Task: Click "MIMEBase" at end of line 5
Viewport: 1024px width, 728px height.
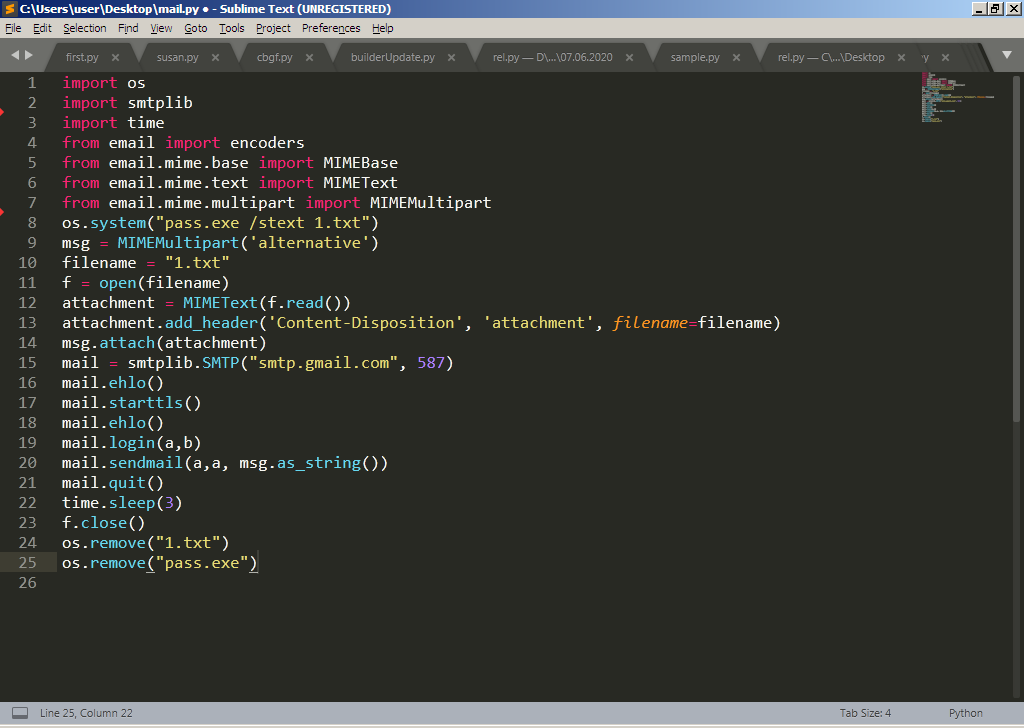Action: point(360,163)
